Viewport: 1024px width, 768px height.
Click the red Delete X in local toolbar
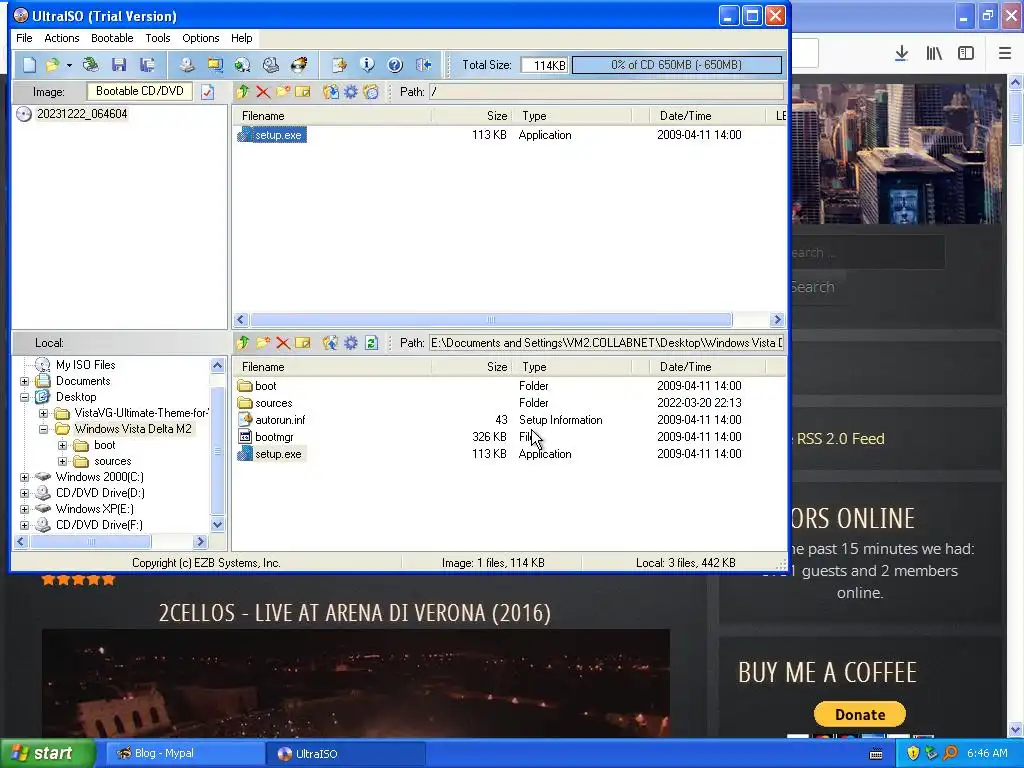(x=283, y=343)
